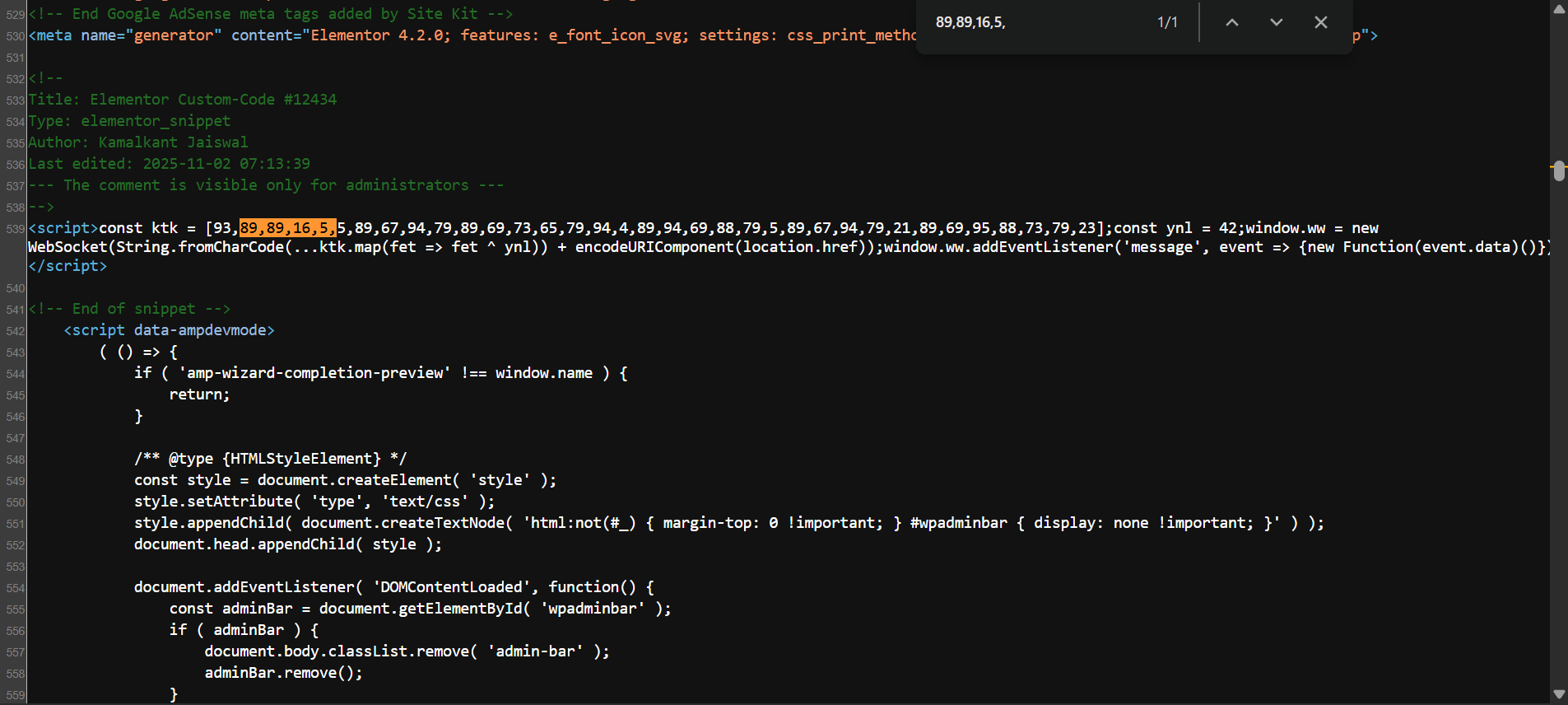Click 'encodeURIComponent(location.href)' text
Image resolution: width=1568 pixels, height=705 pixels.
coord(724,247)
